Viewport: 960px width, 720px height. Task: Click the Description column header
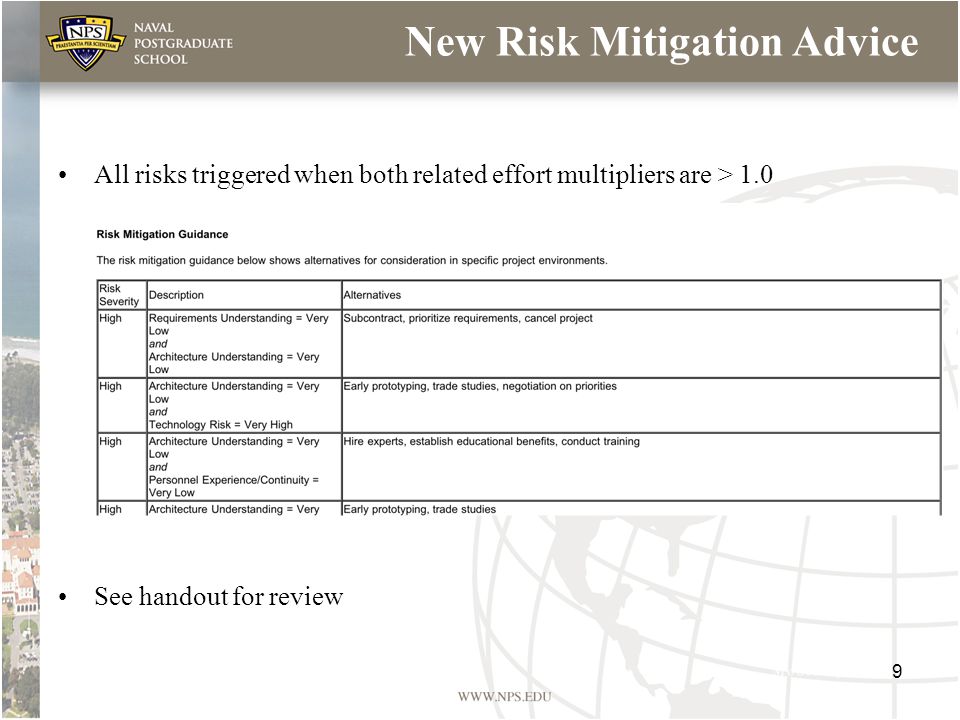[x=244, y=295]
